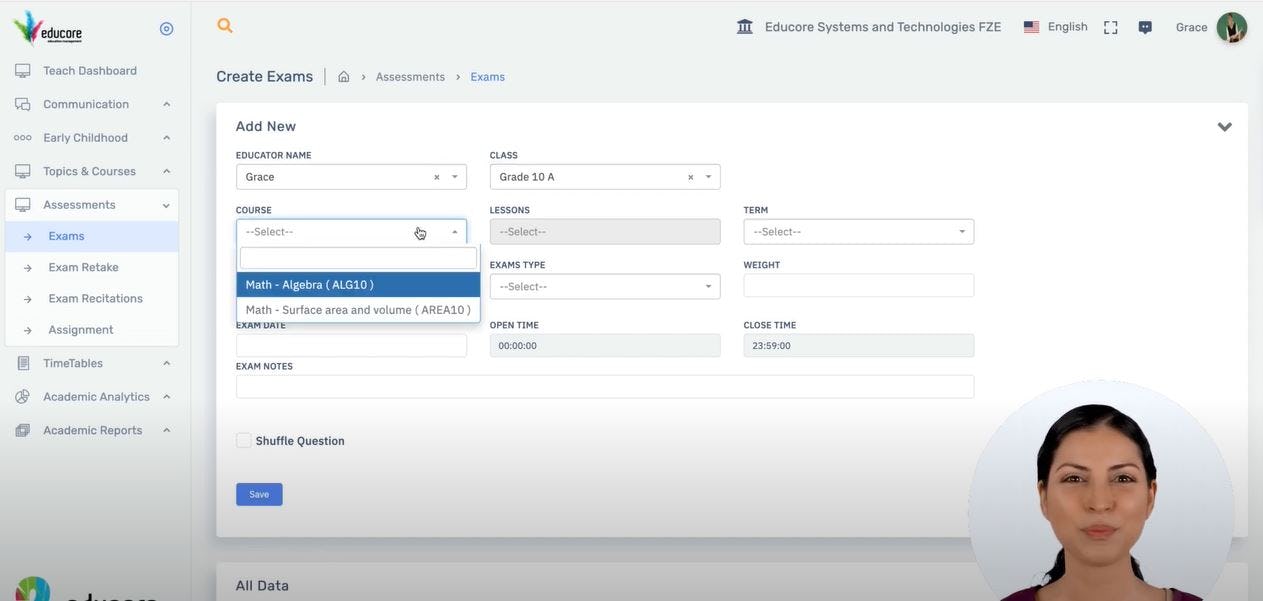1263x601 pixels.
Task: Go to Assessments breadcrumb link
Action: [x=410, y=77]
